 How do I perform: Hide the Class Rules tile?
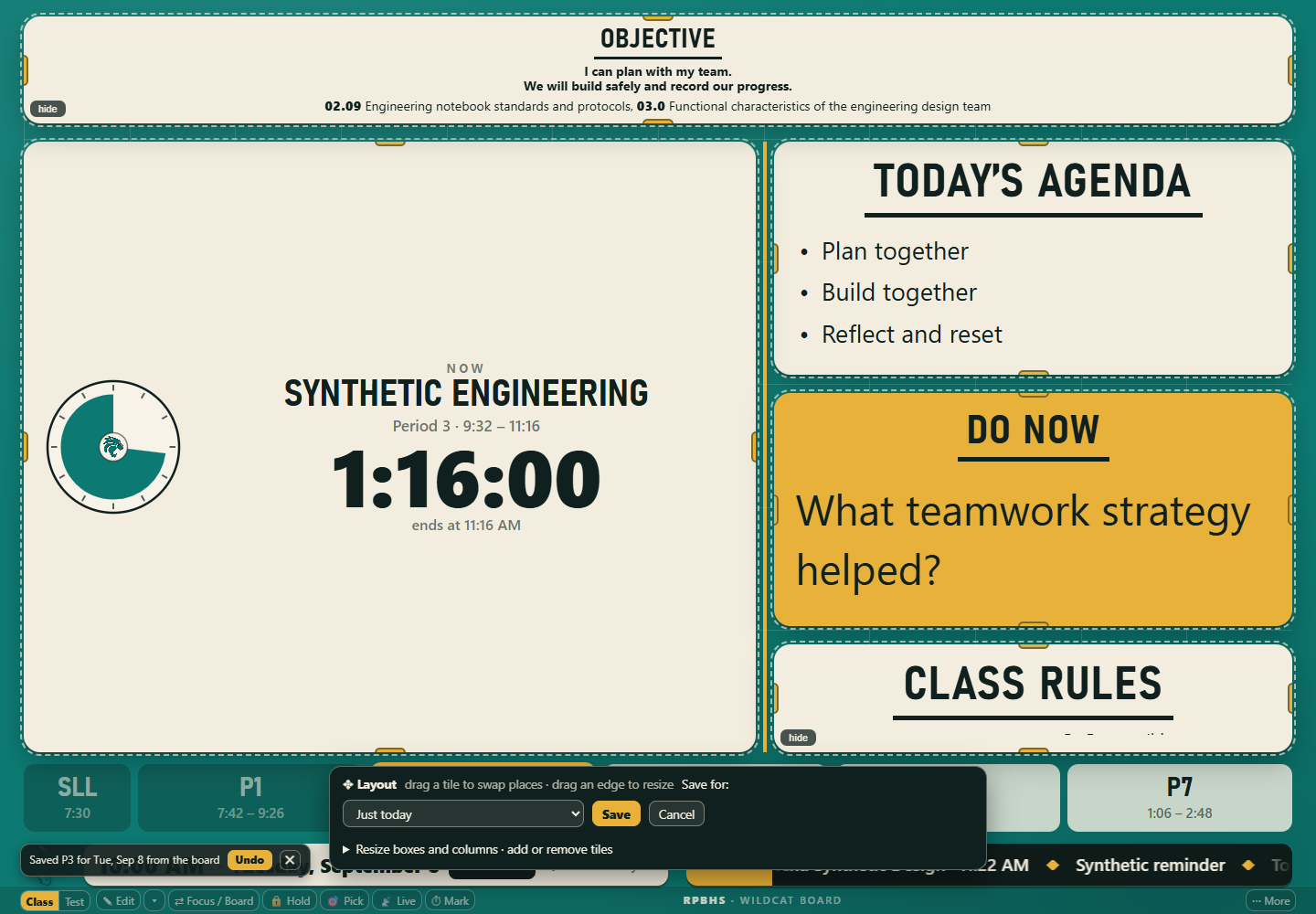(x=798, y=738)
